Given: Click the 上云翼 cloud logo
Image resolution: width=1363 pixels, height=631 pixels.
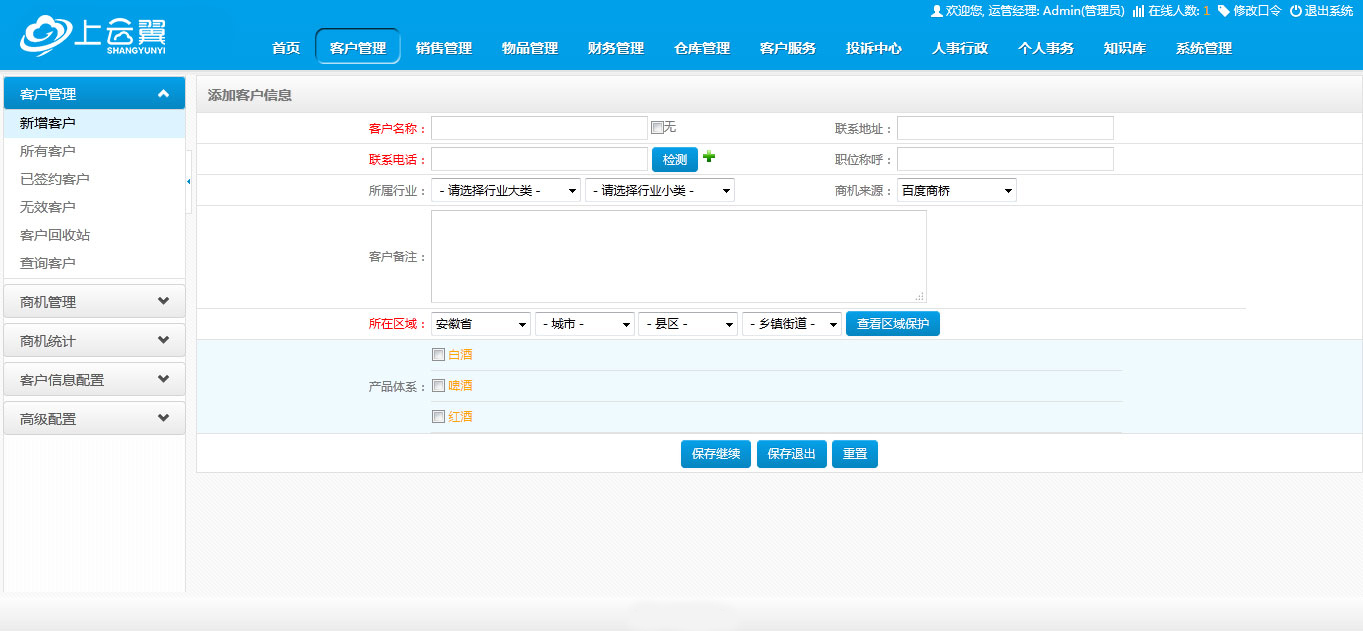Looking at the screenshot, I should [92, 36].
